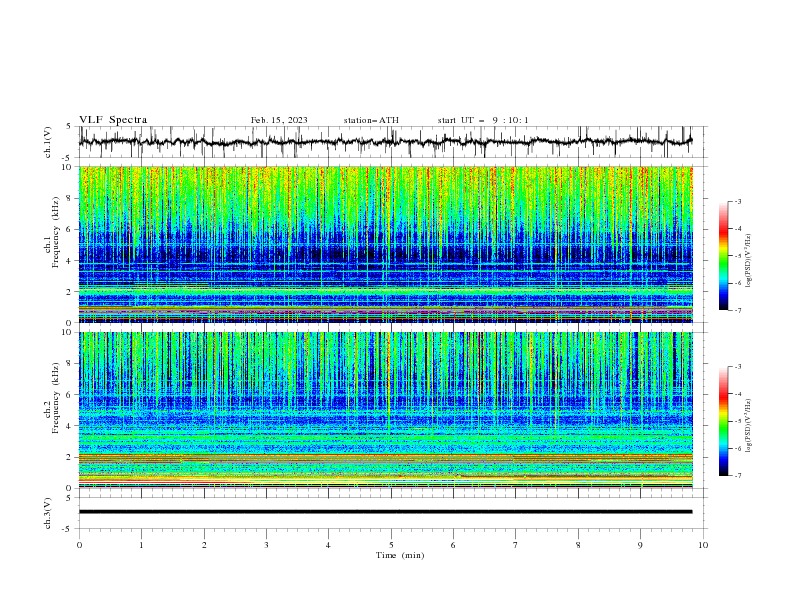The height and width of the screenshot is (612, 792).
Task: Click the 'ch.1(V)' waveform axis label
Action: [x=48, y=142]
